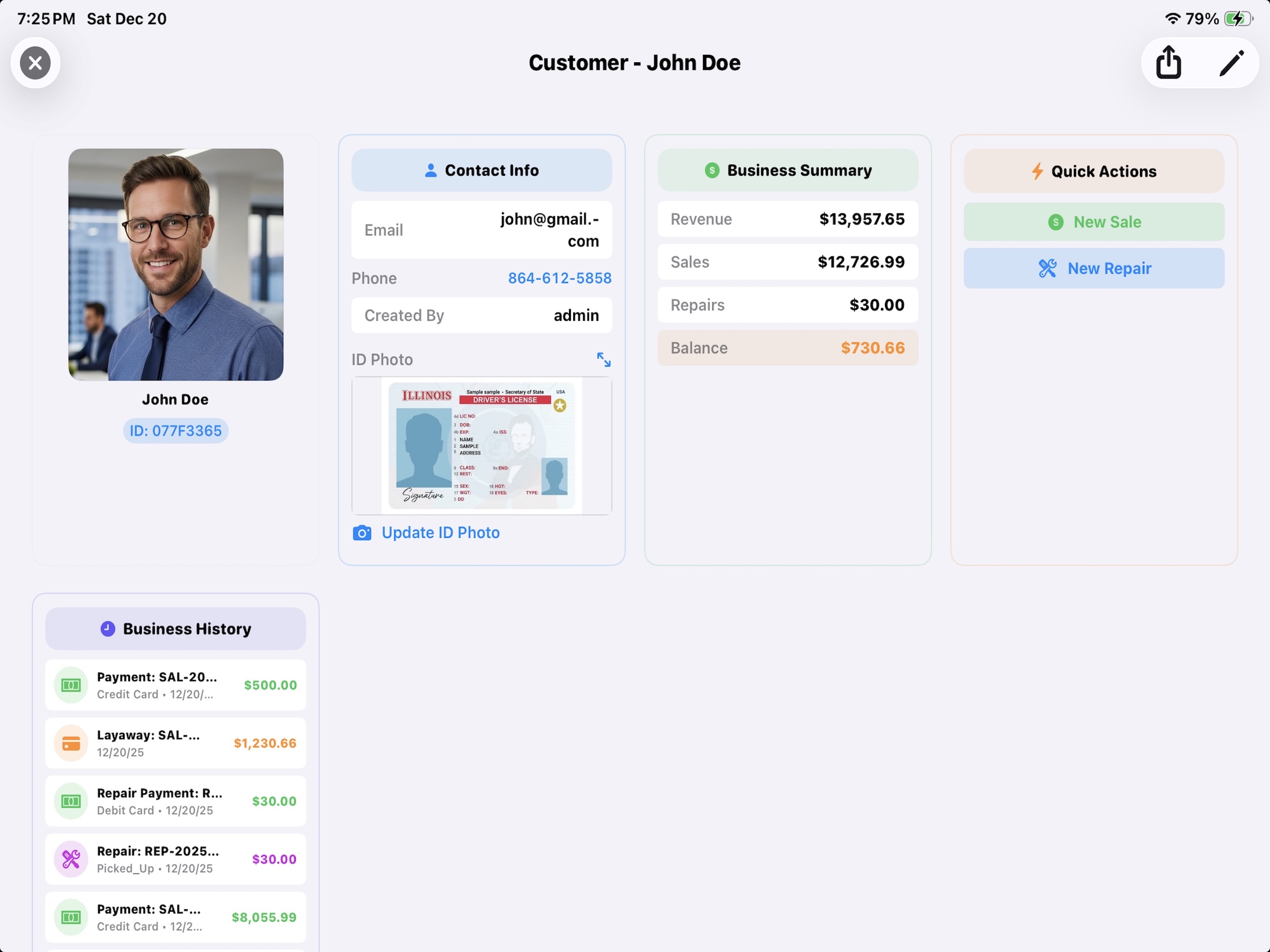Tap the clock icon on Business History header
This screenshot has height=952, width=1270.
pyautogui.click(x=108, y=628)
